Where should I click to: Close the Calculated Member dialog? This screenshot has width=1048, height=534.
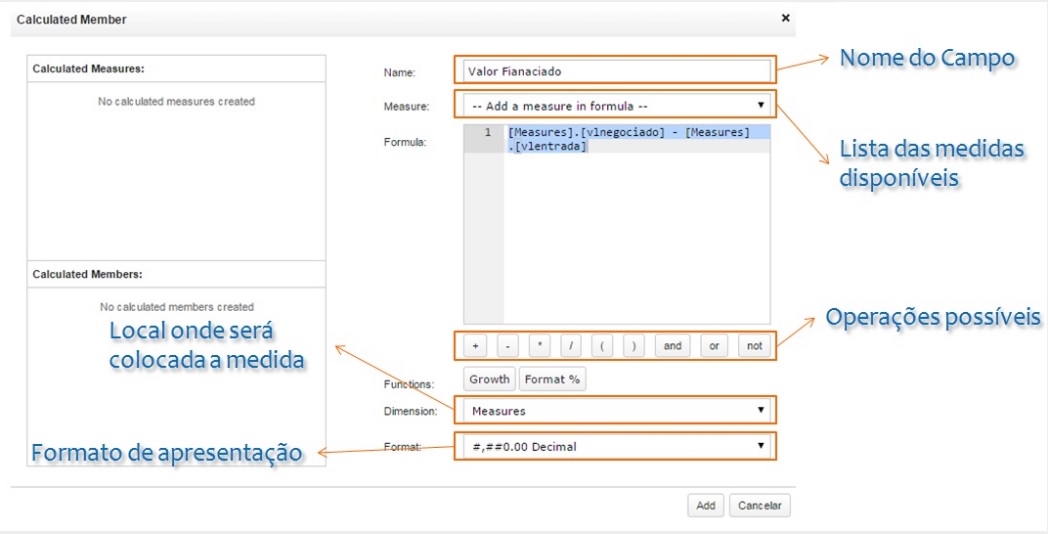tap(785, 18)
